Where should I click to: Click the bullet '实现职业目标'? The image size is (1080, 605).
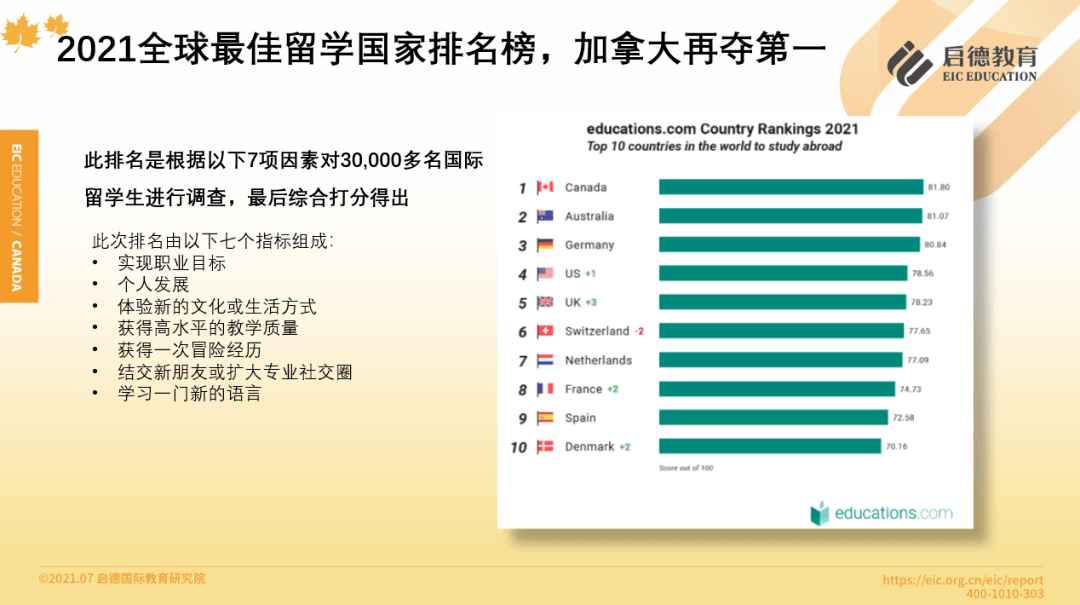[172, 263]
